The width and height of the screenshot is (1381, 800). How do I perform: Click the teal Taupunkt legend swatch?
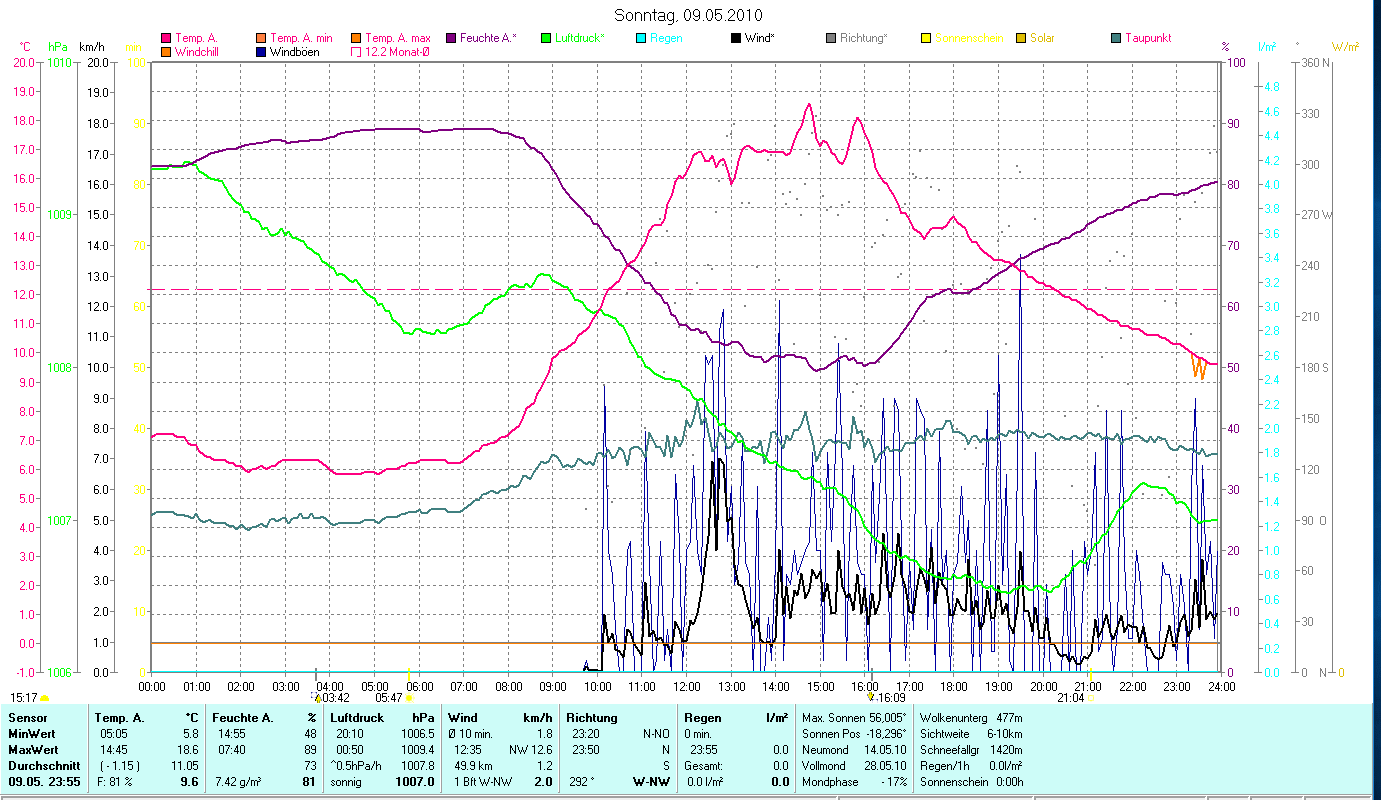click(1116, 38)
